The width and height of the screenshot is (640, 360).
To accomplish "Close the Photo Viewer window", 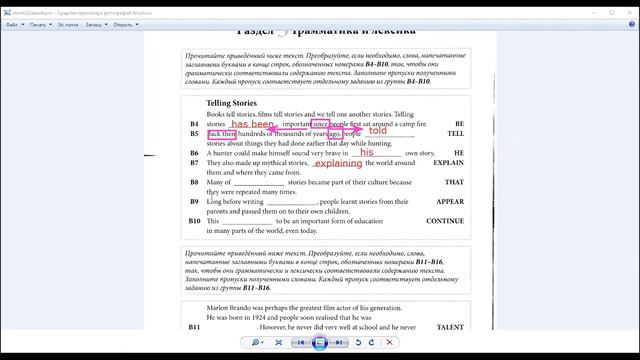I will coord(629,13).
